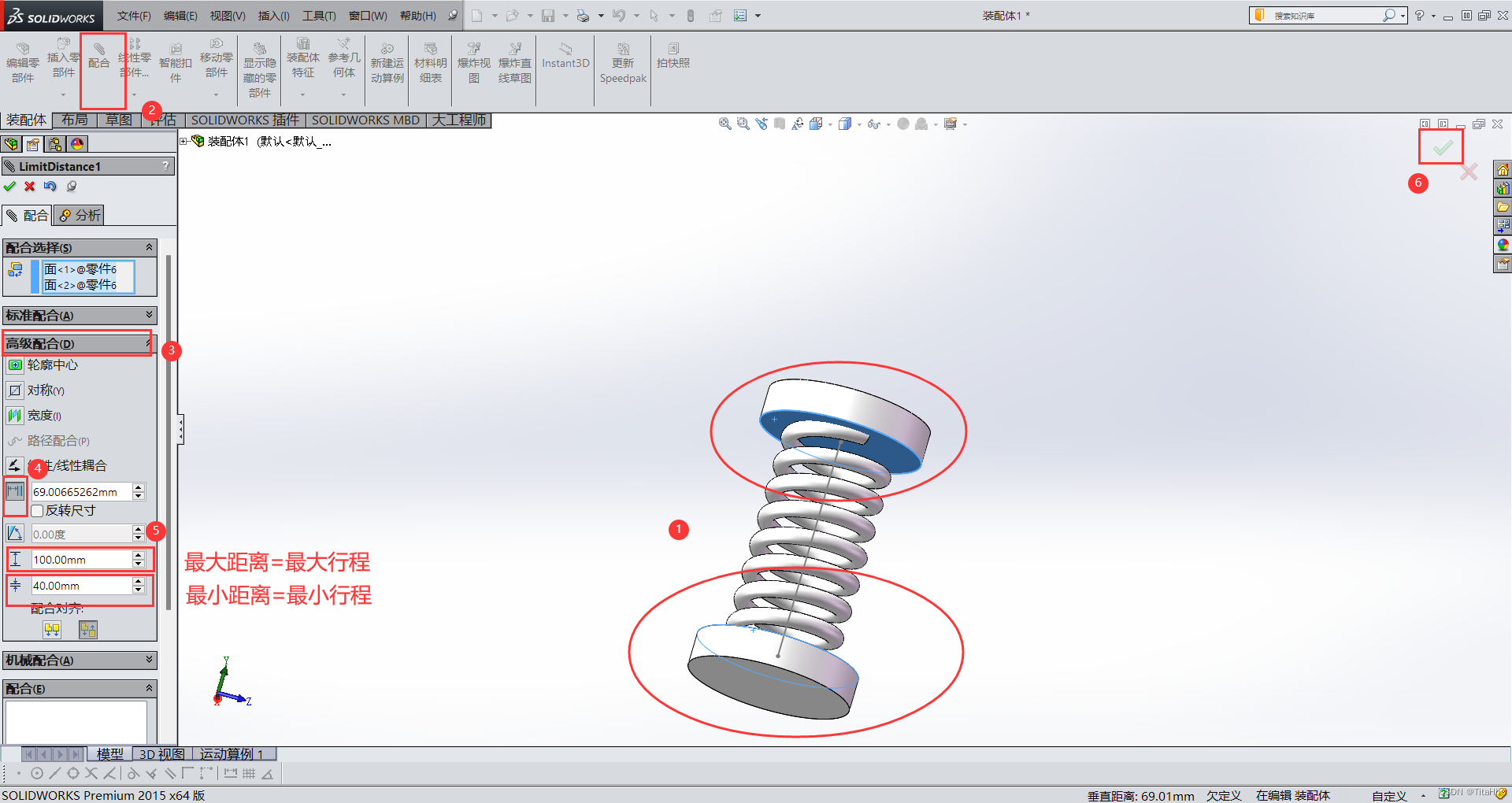Screen dimensions: 1512x803
Task: Open the Insert Components (插入零部件) tool
Action: (63, 57)
